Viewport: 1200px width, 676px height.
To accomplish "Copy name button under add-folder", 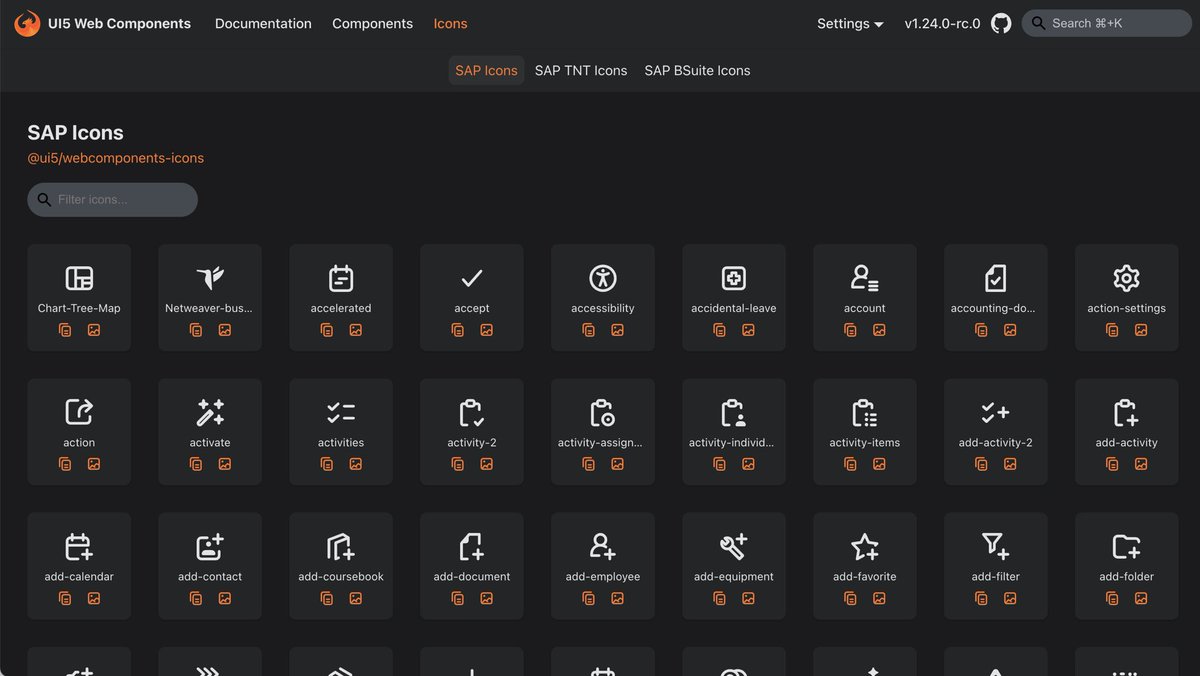I will (1113, 598).
